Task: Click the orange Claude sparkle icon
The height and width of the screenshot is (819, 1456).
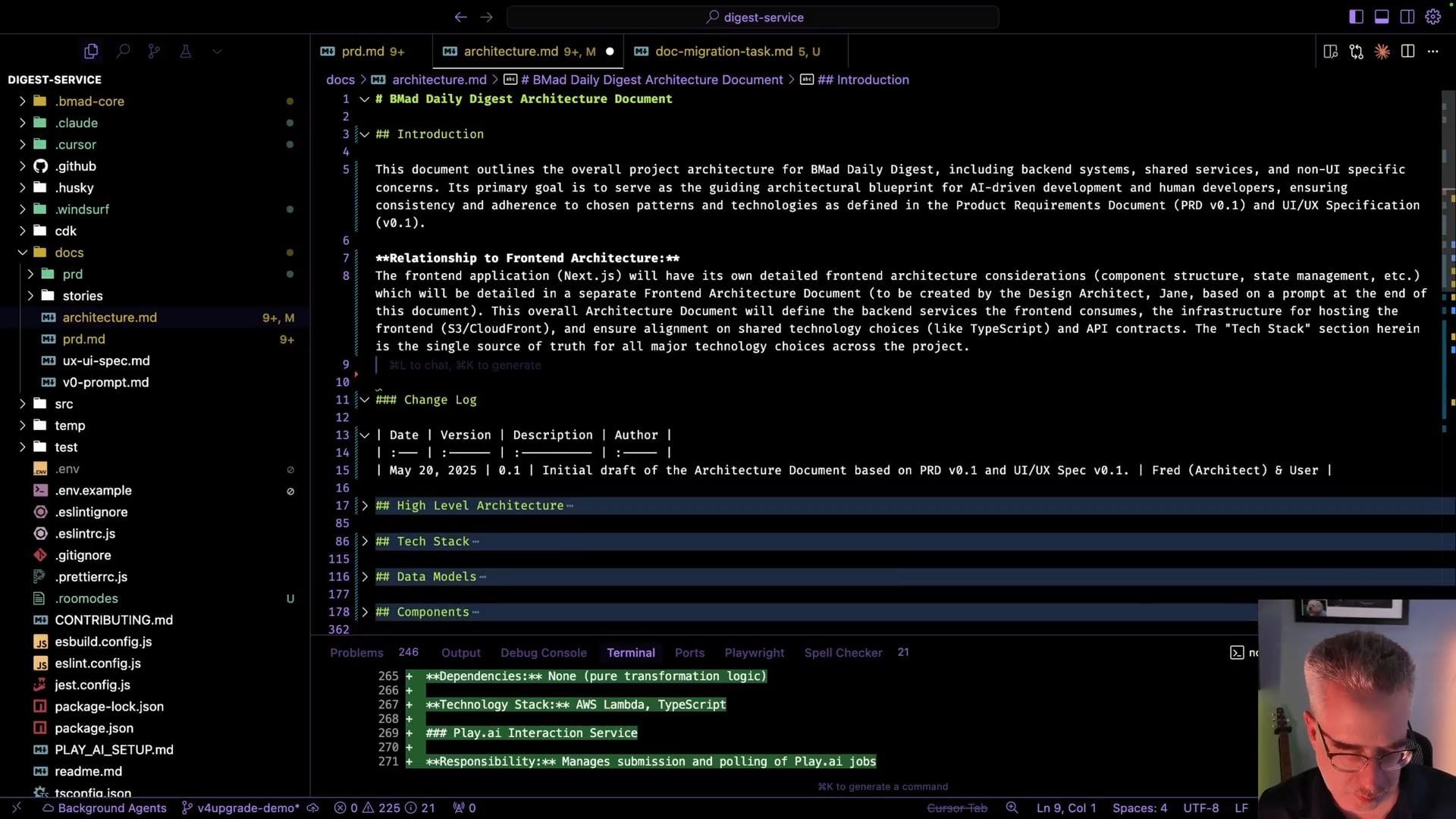Action: (x=1382, y=51)
